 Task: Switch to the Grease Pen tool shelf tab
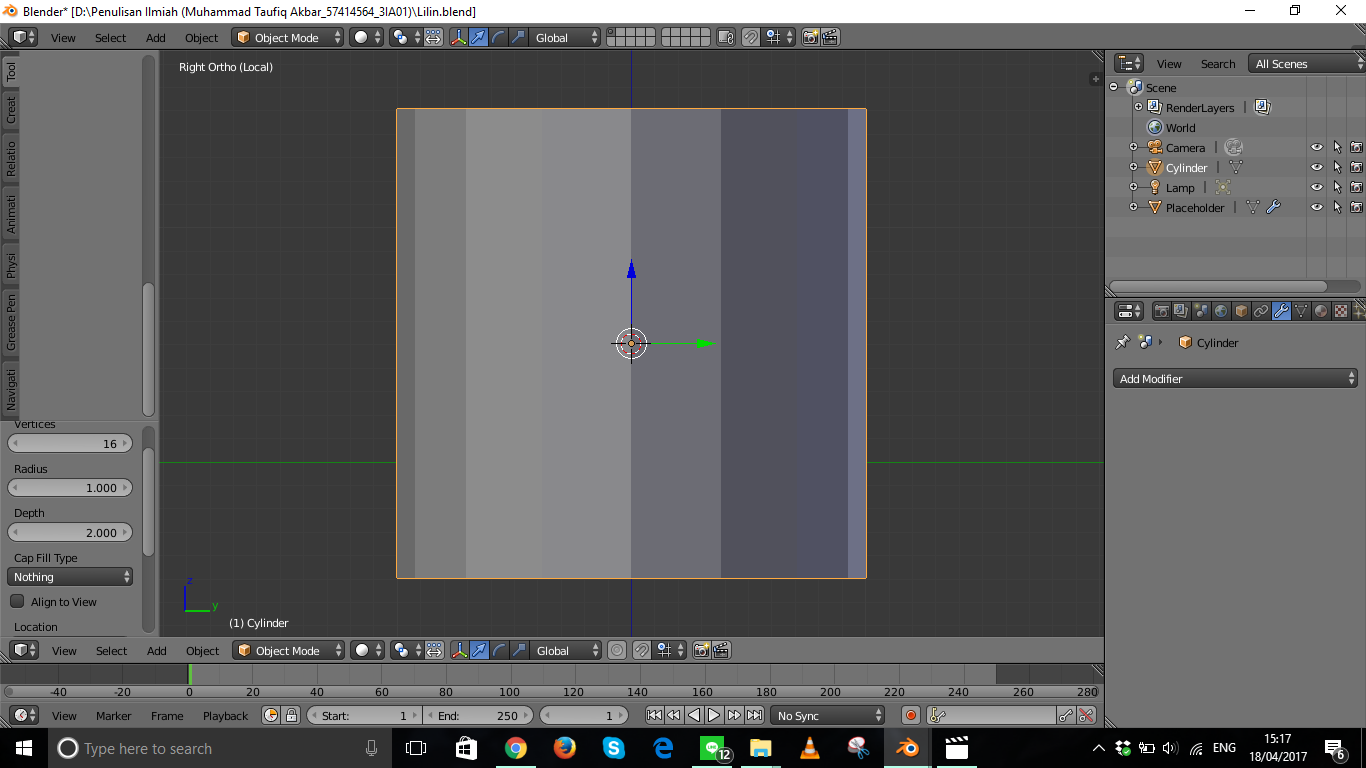click(11, 321)
